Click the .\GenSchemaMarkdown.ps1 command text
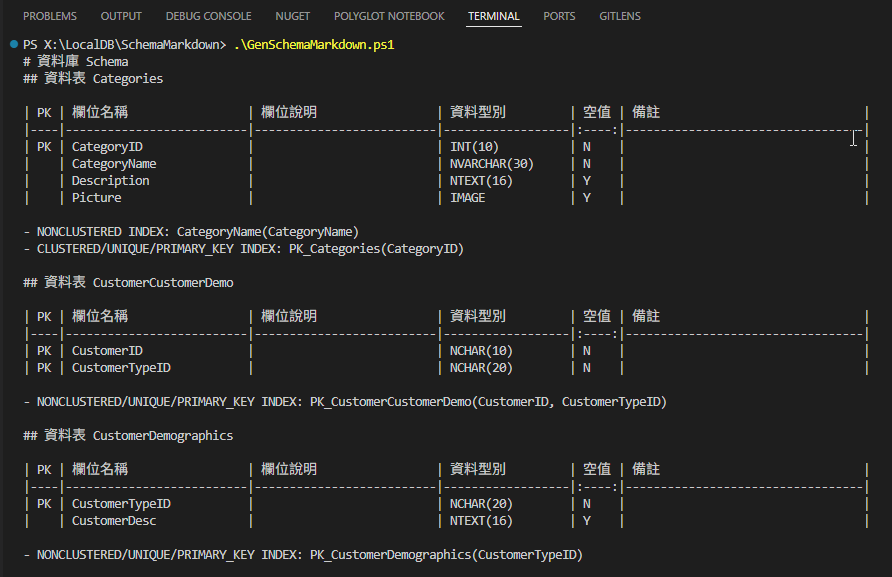 click(314, 45)
